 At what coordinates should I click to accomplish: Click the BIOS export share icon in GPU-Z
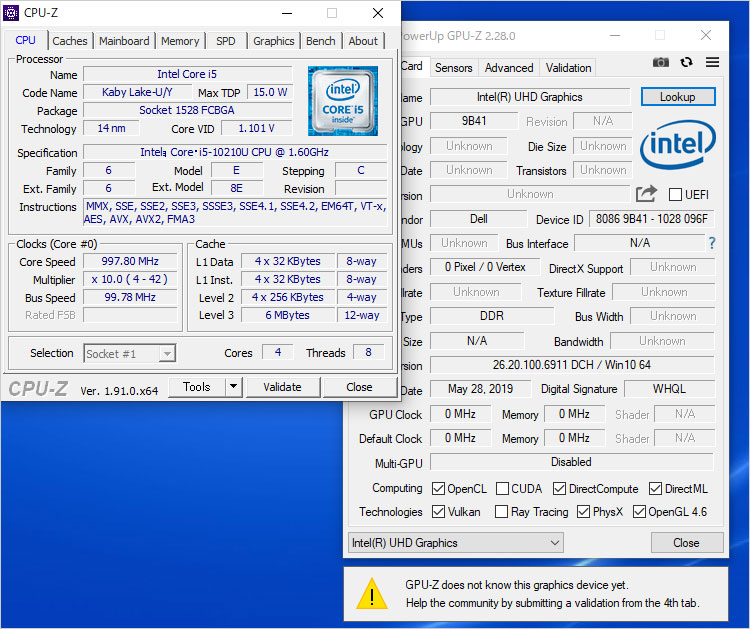point(646,194)
